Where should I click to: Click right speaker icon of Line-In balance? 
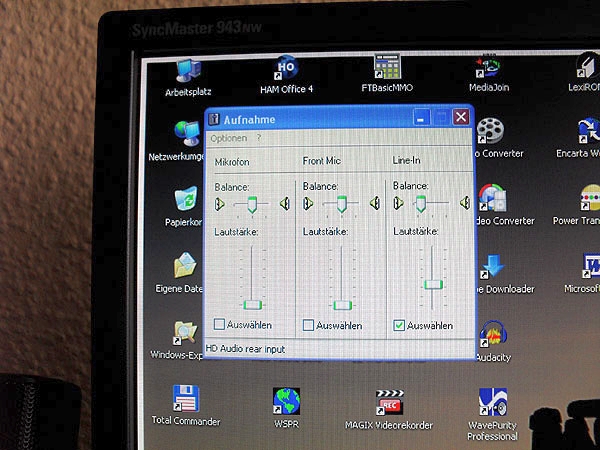click(x=465, y=203)
